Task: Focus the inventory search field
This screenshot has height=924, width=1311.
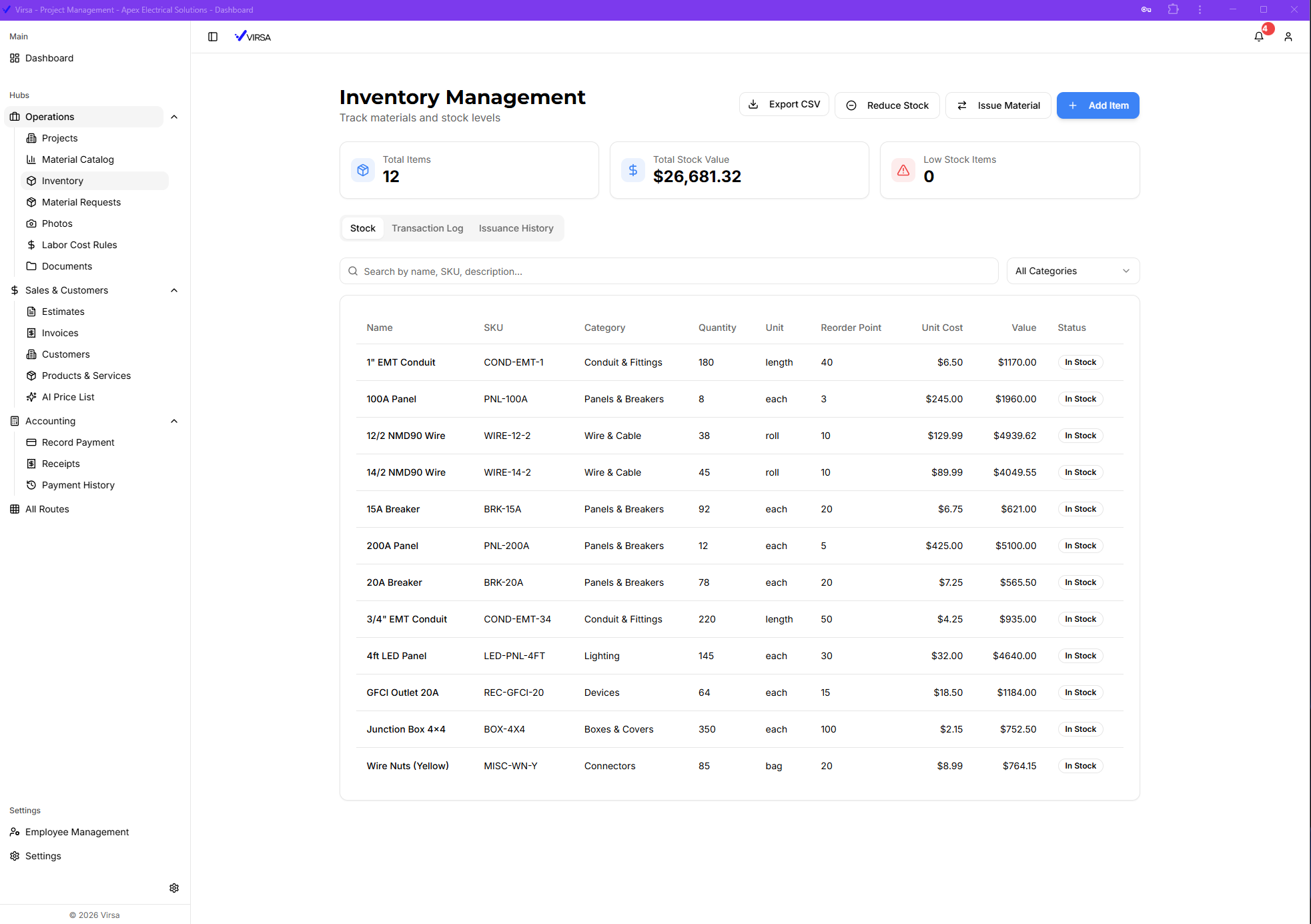Action: [x=669, y=271]
